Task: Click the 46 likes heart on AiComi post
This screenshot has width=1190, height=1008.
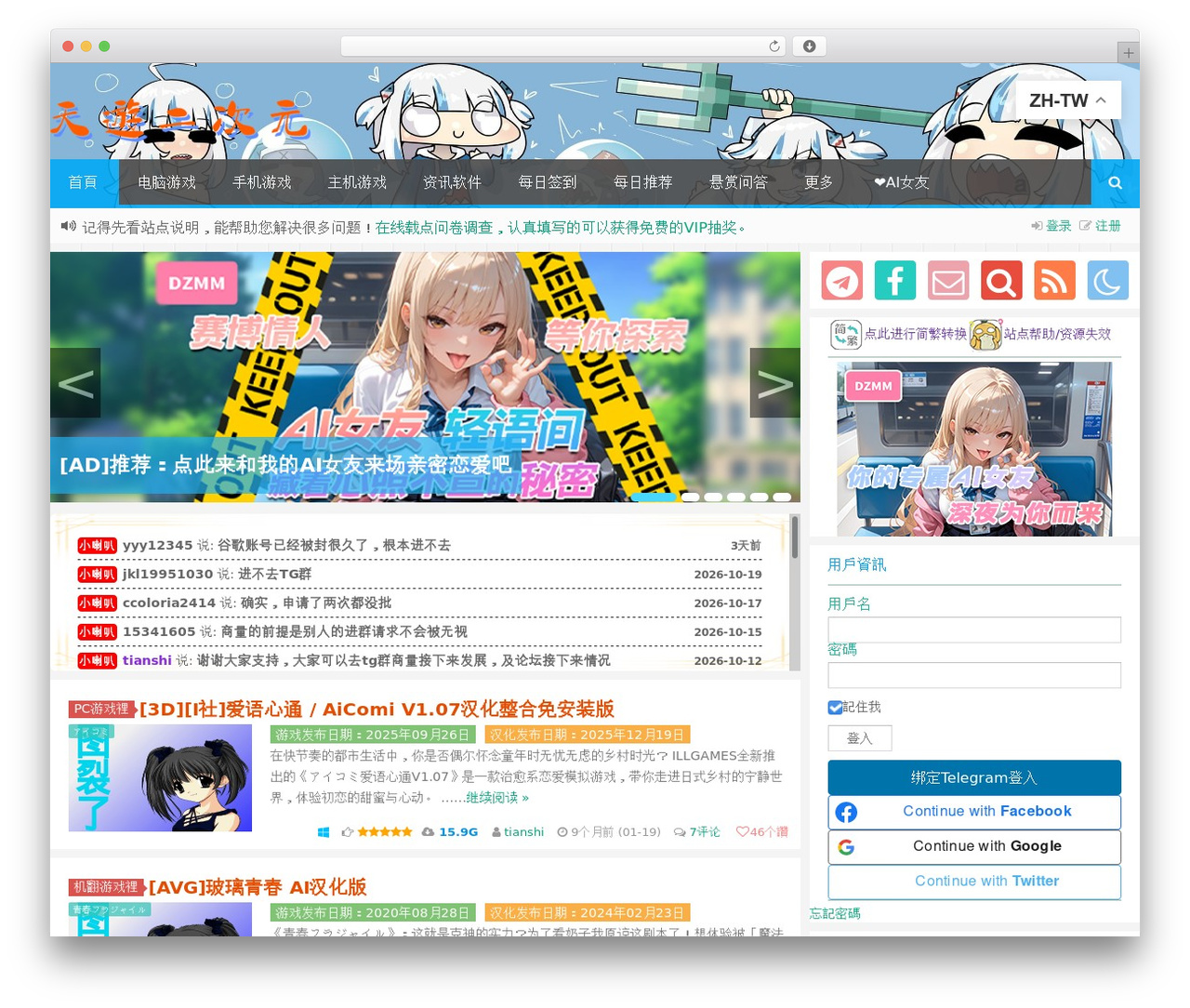Action: click(761, 832)
